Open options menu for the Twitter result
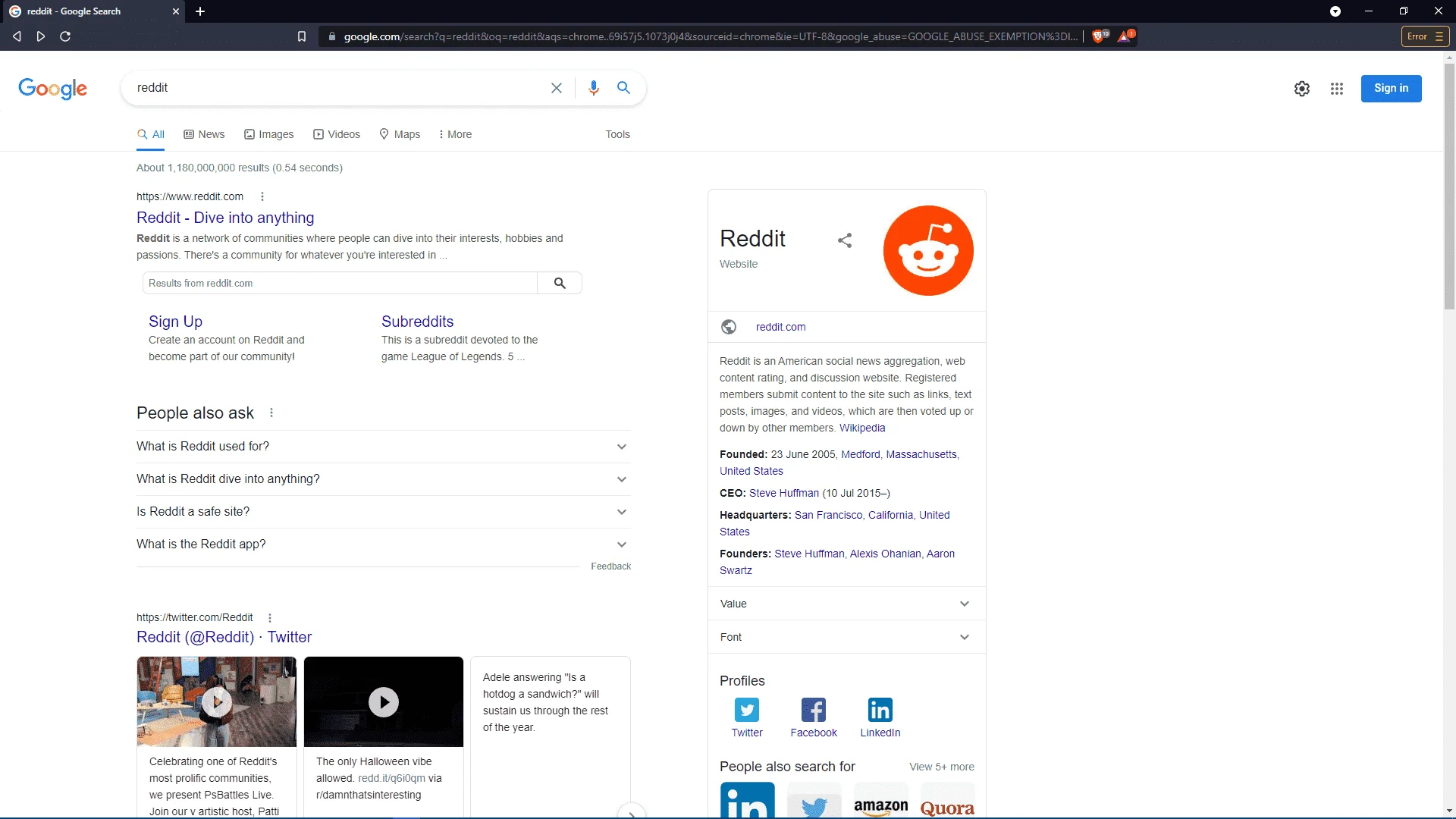Viewport: 1456px width, 819px height. point(270,618)
